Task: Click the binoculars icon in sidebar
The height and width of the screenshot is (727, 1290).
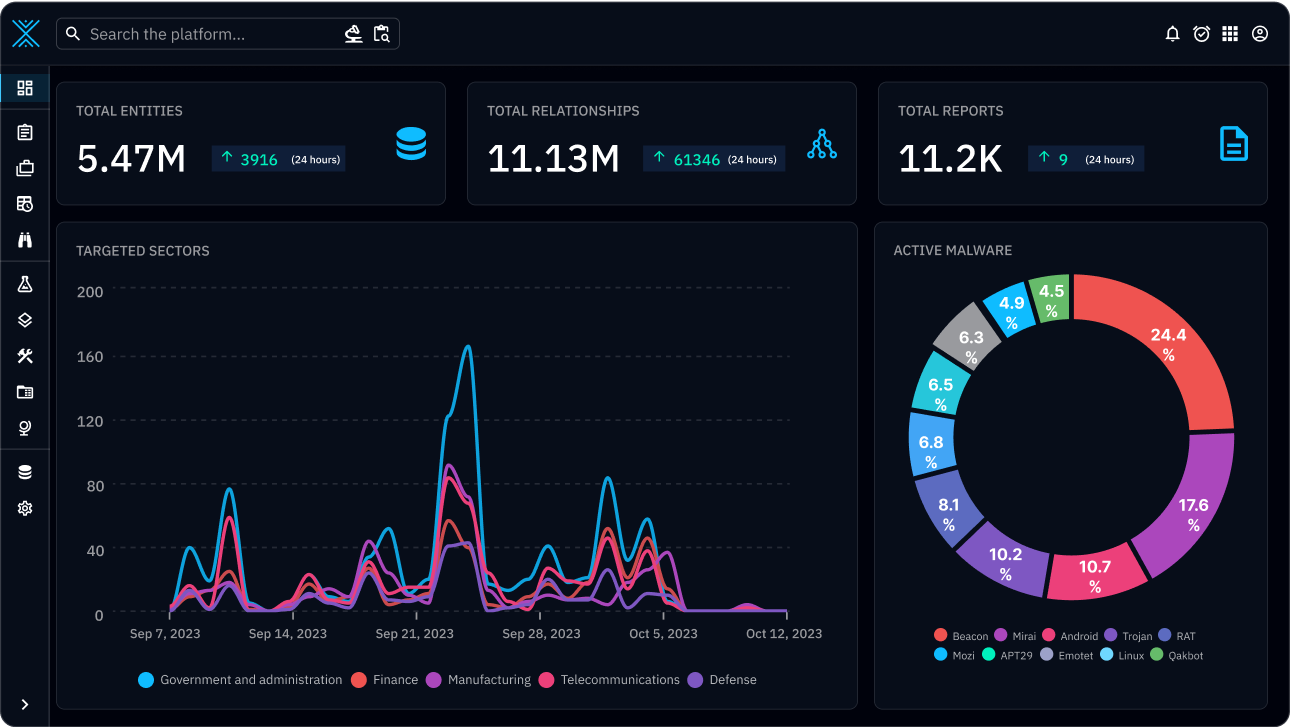Action: (25, 240)
